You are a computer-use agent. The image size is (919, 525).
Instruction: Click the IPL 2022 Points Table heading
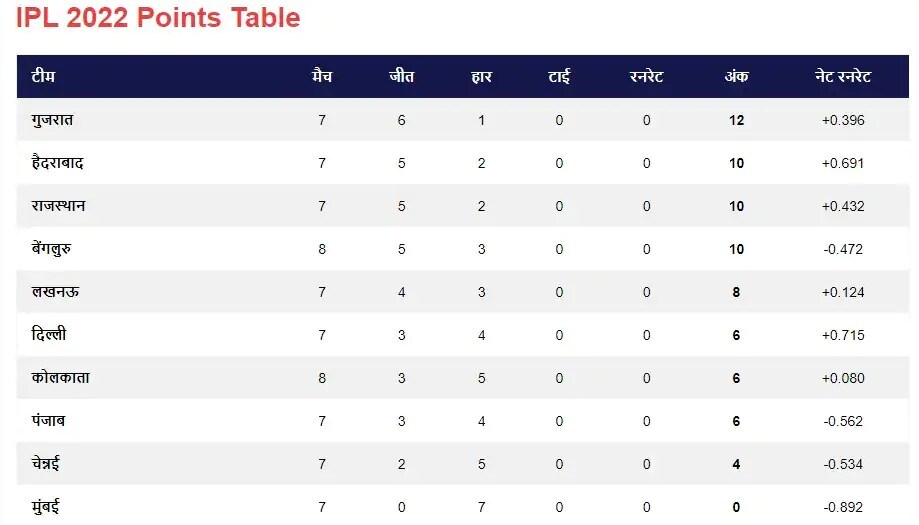158,18
